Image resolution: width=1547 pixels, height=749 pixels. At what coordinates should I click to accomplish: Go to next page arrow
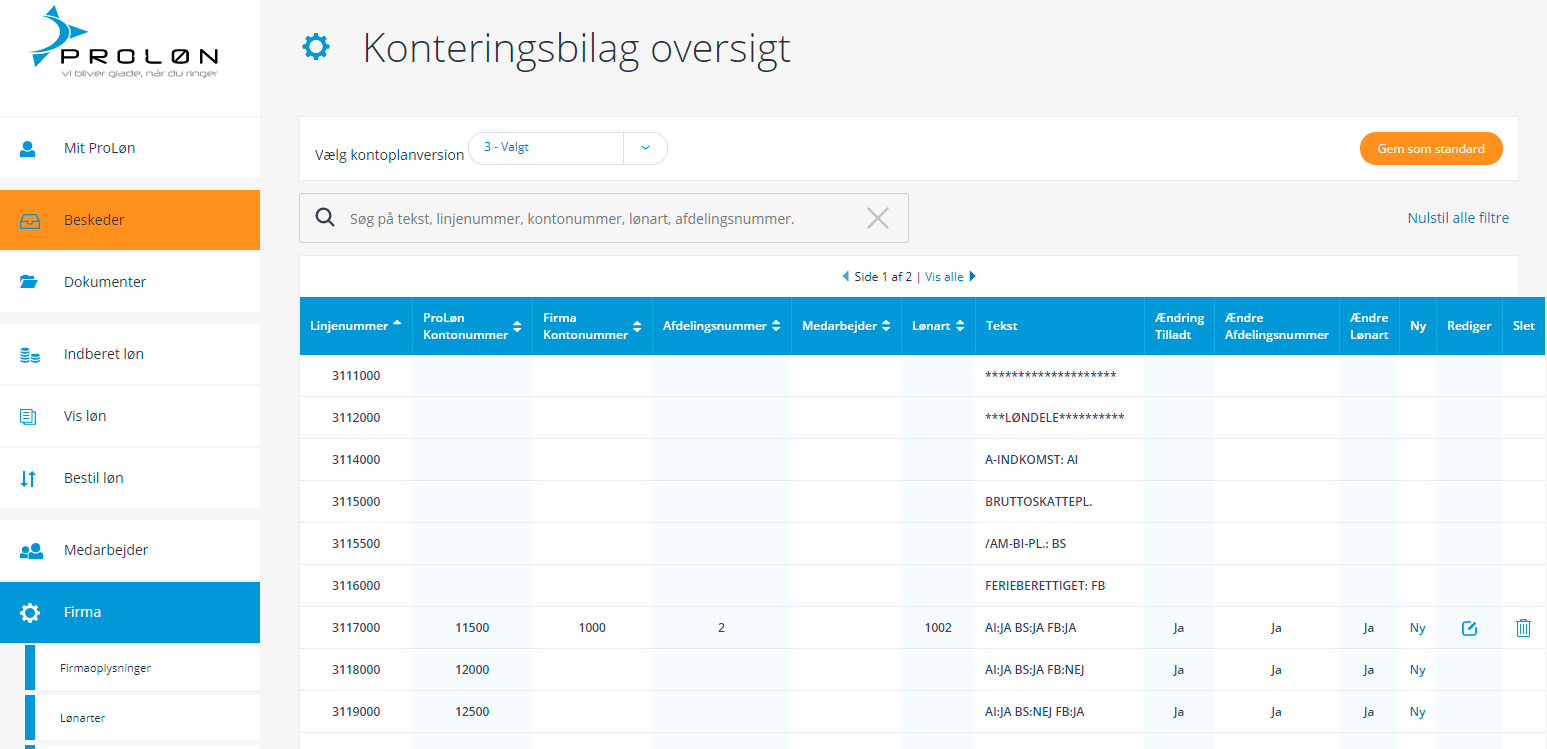(972, 277)
